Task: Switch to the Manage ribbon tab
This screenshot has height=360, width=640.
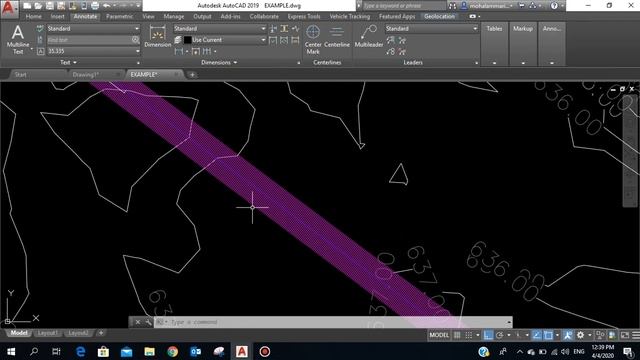Action: pyautogui.click(x=174, y=16)
